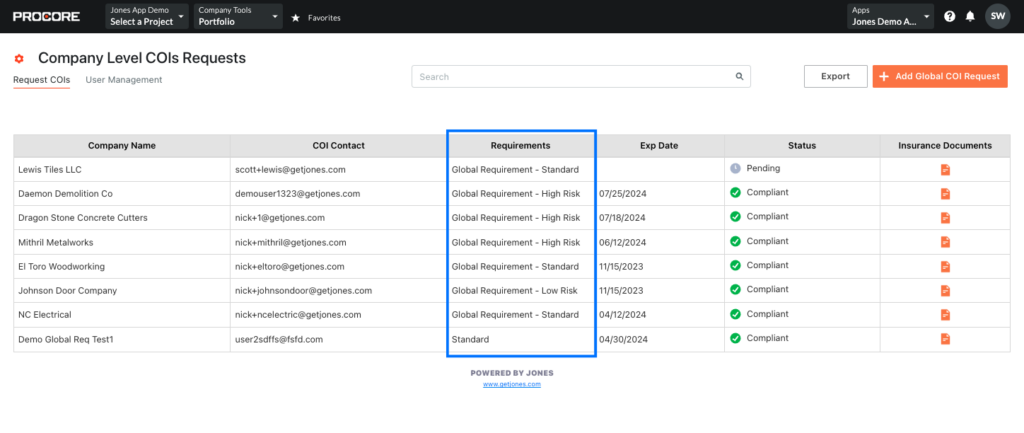
Task: Click the Favorites menu label
Action: (325, 18)
